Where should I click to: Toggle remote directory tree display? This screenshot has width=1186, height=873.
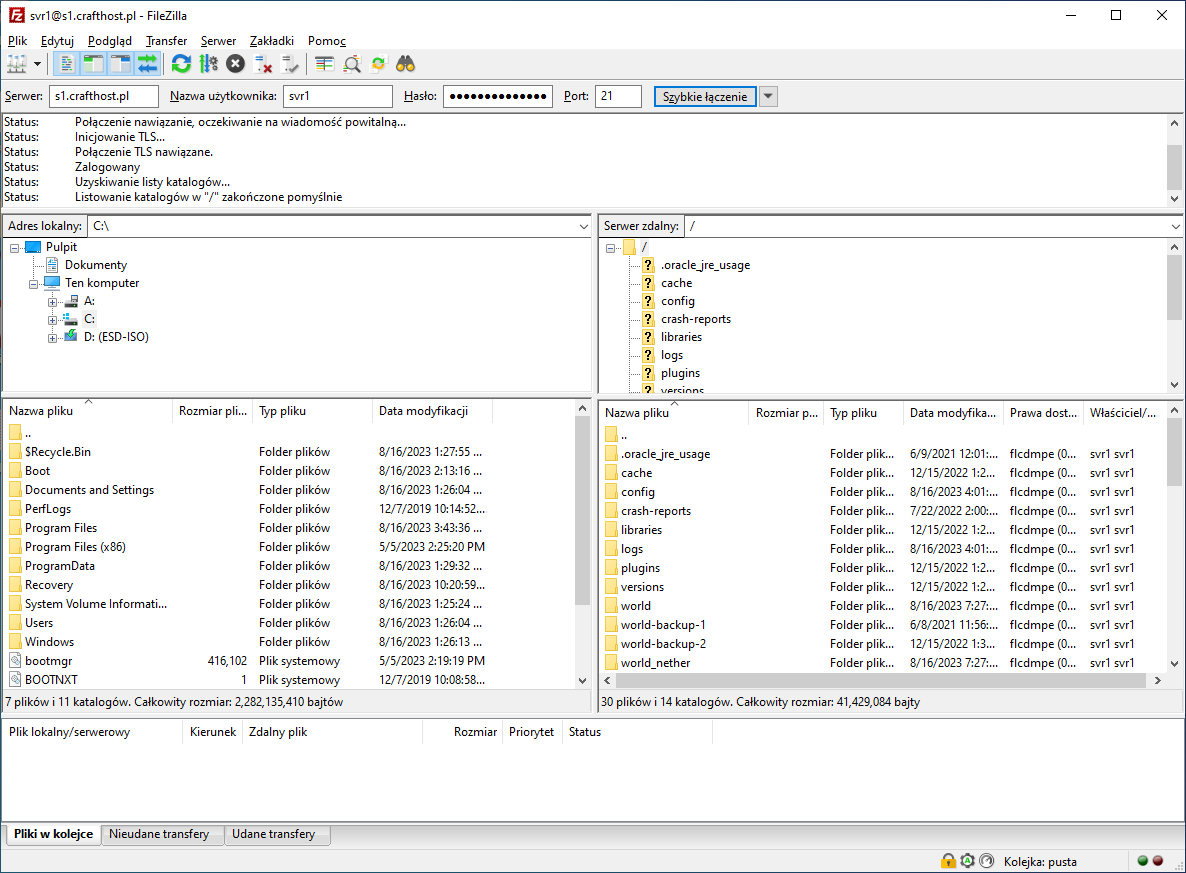click(x=120, y=64)
